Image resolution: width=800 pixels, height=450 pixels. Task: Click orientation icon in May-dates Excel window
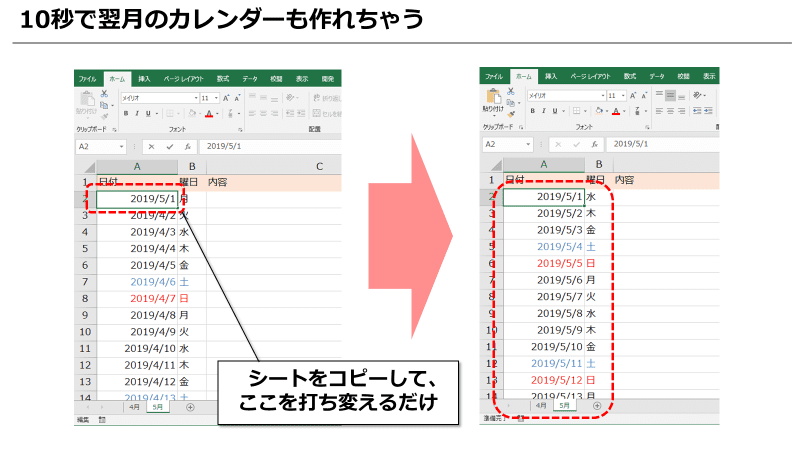[697, 95]
